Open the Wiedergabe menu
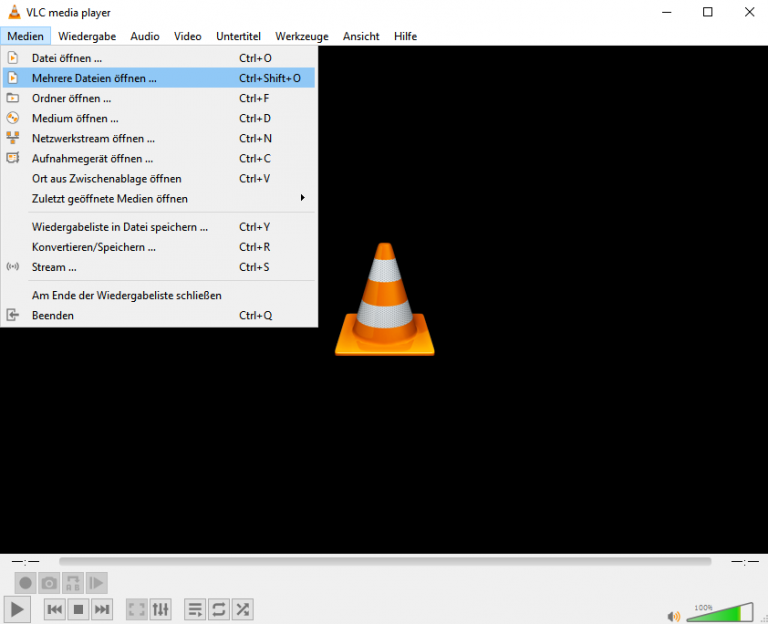 [87, 36]
